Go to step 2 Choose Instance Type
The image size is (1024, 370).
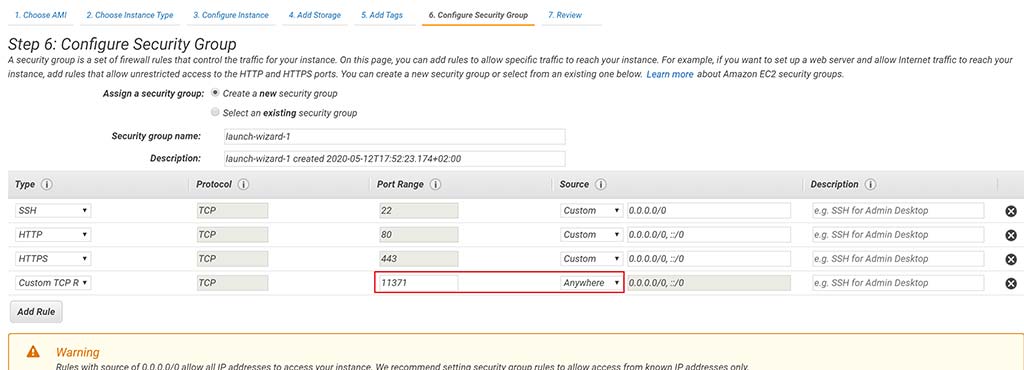pyautogui.click(x=130, y=15)
